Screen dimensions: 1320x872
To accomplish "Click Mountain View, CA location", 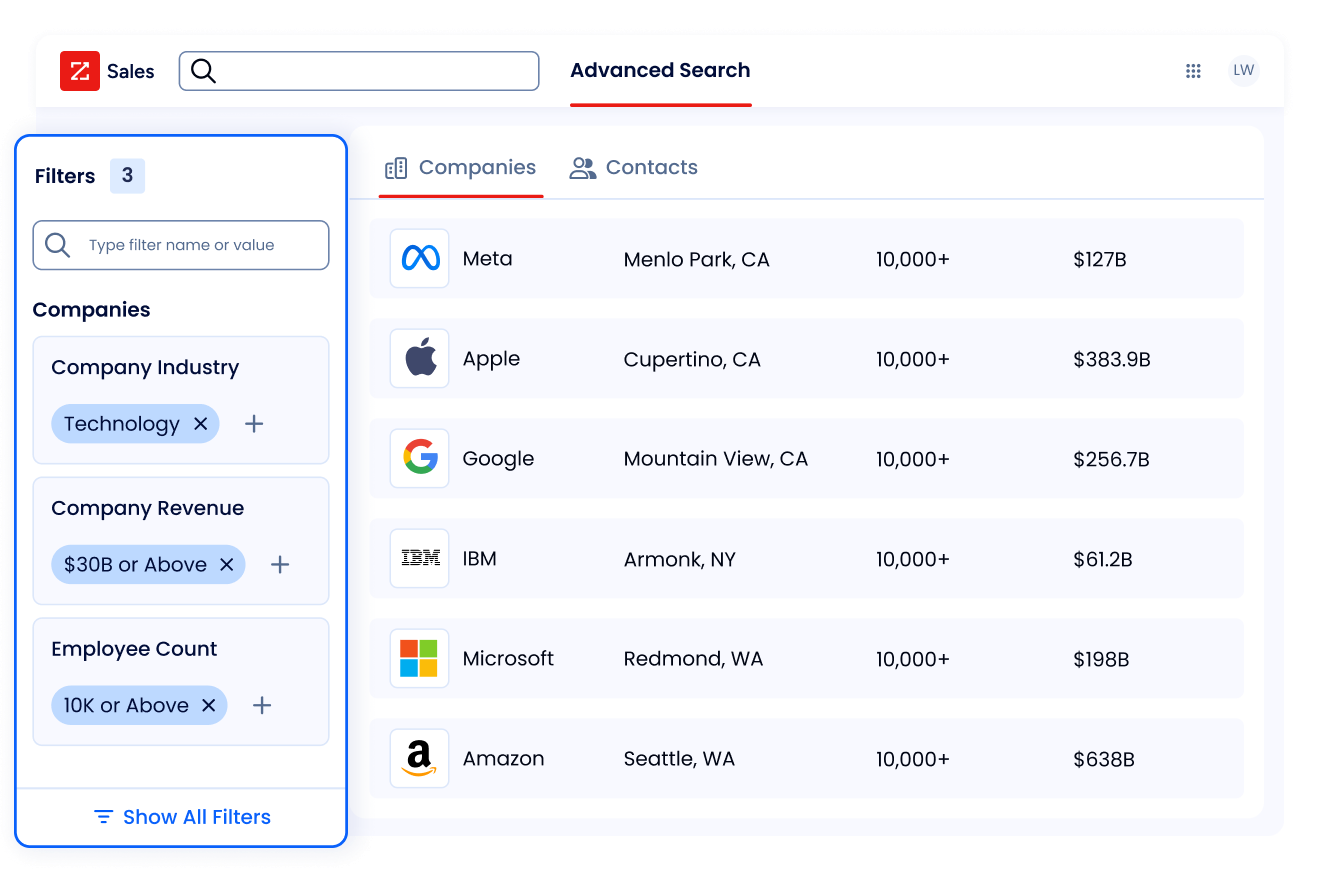I will (715, 459).
